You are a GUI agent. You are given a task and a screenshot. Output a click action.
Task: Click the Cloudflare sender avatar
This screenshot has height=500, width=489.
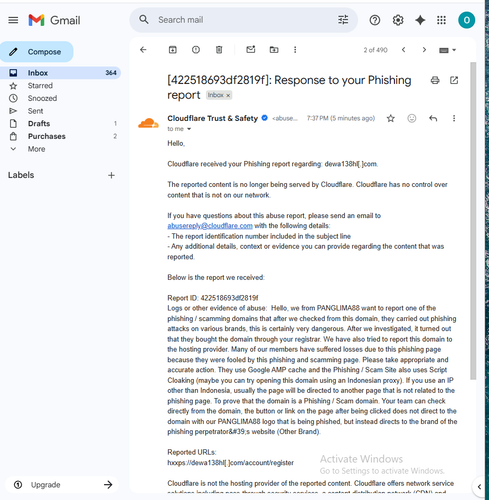(148, 123)
